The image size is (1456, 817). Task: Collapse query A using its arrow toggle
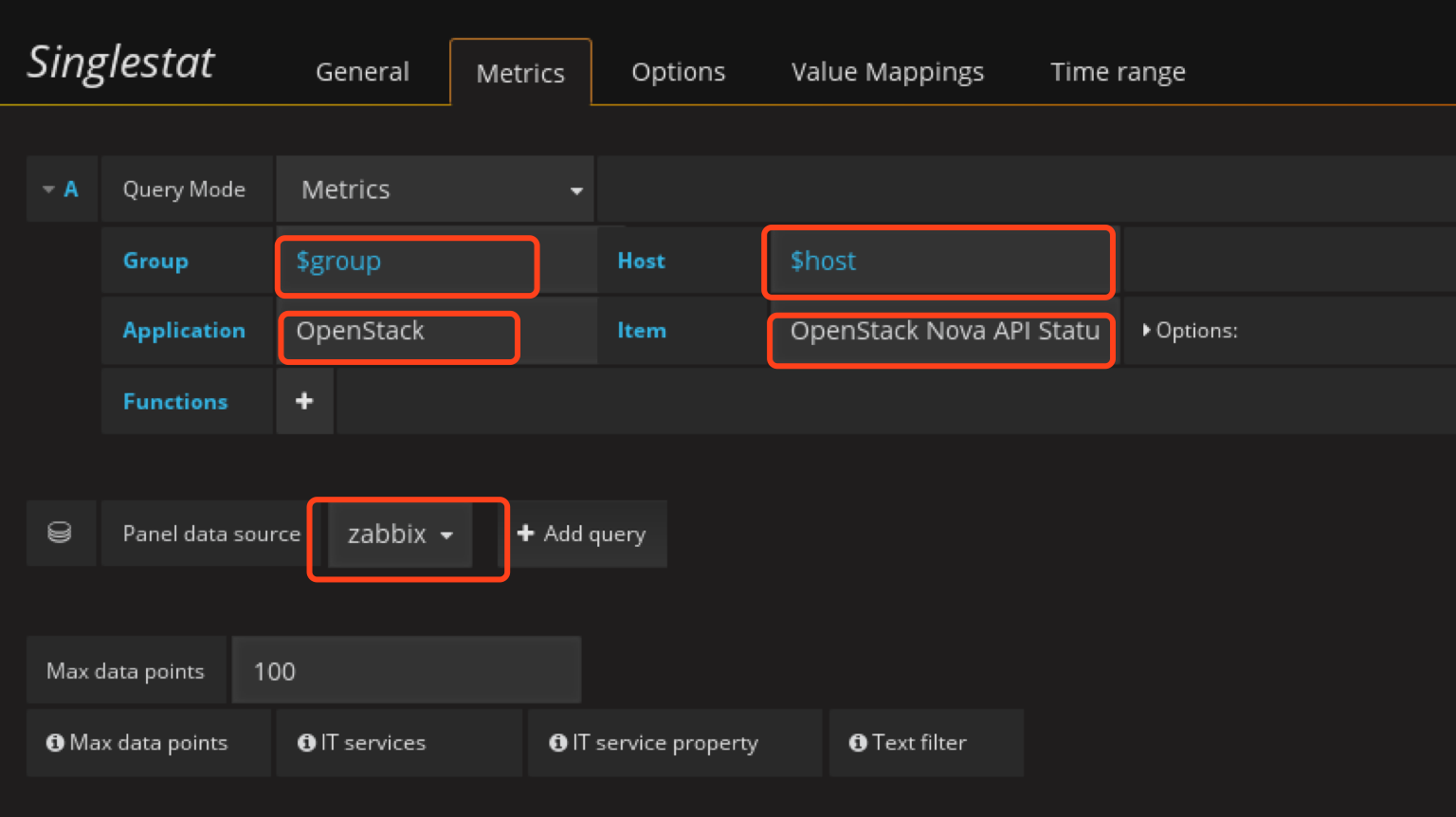coord(48,190)
